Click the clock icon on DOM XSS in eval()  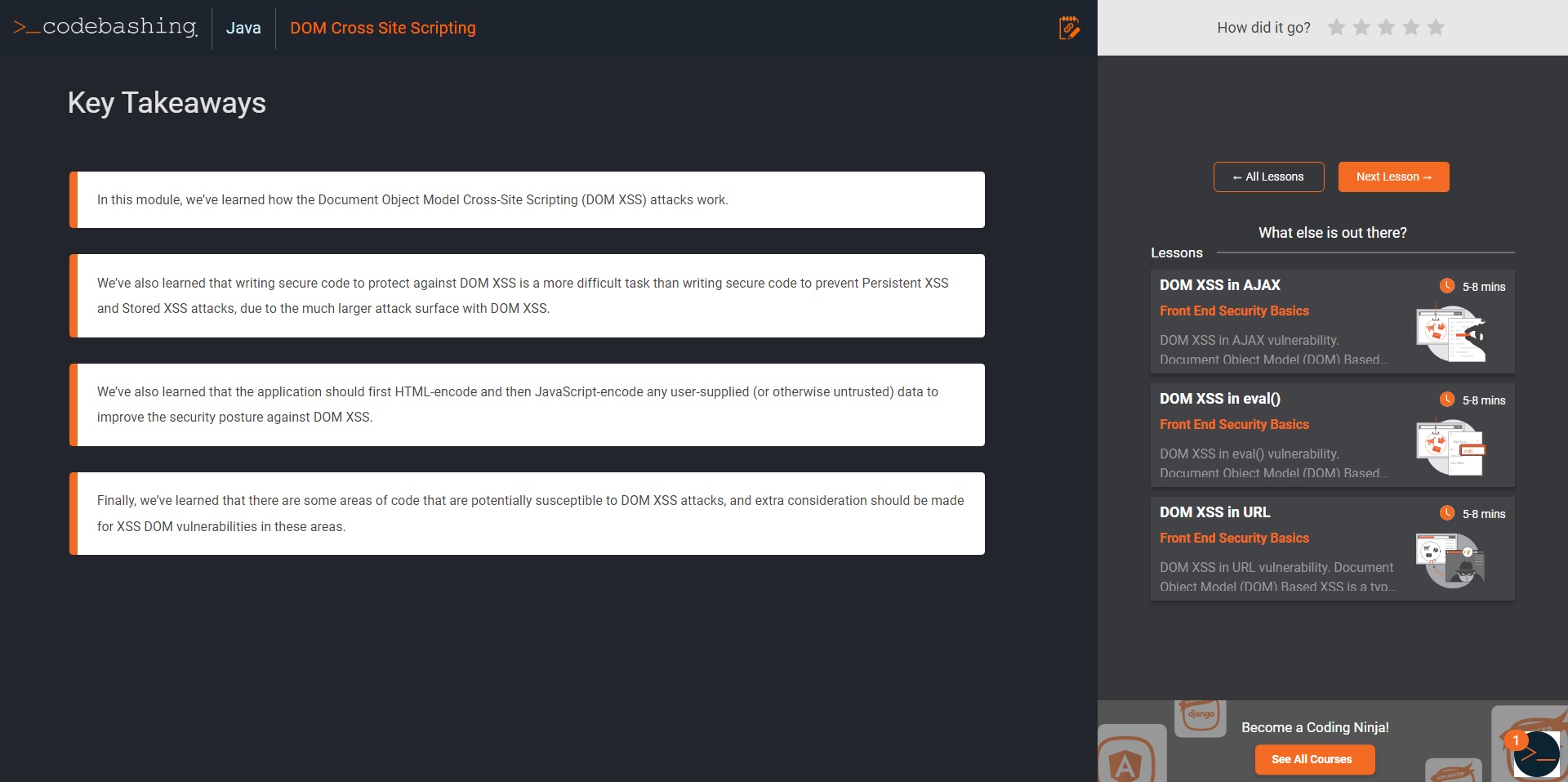1447,400
